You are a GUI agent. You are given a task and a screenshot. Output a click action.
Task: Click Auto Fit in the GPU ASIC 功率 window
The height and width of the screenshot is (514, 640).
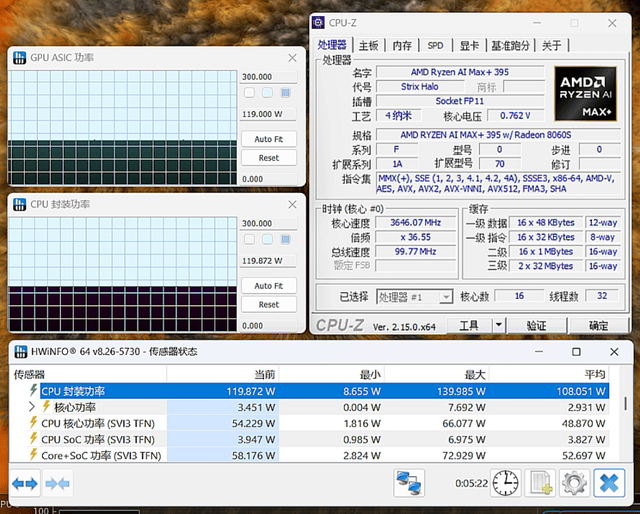pyautogui.click(x=269, y=139)
